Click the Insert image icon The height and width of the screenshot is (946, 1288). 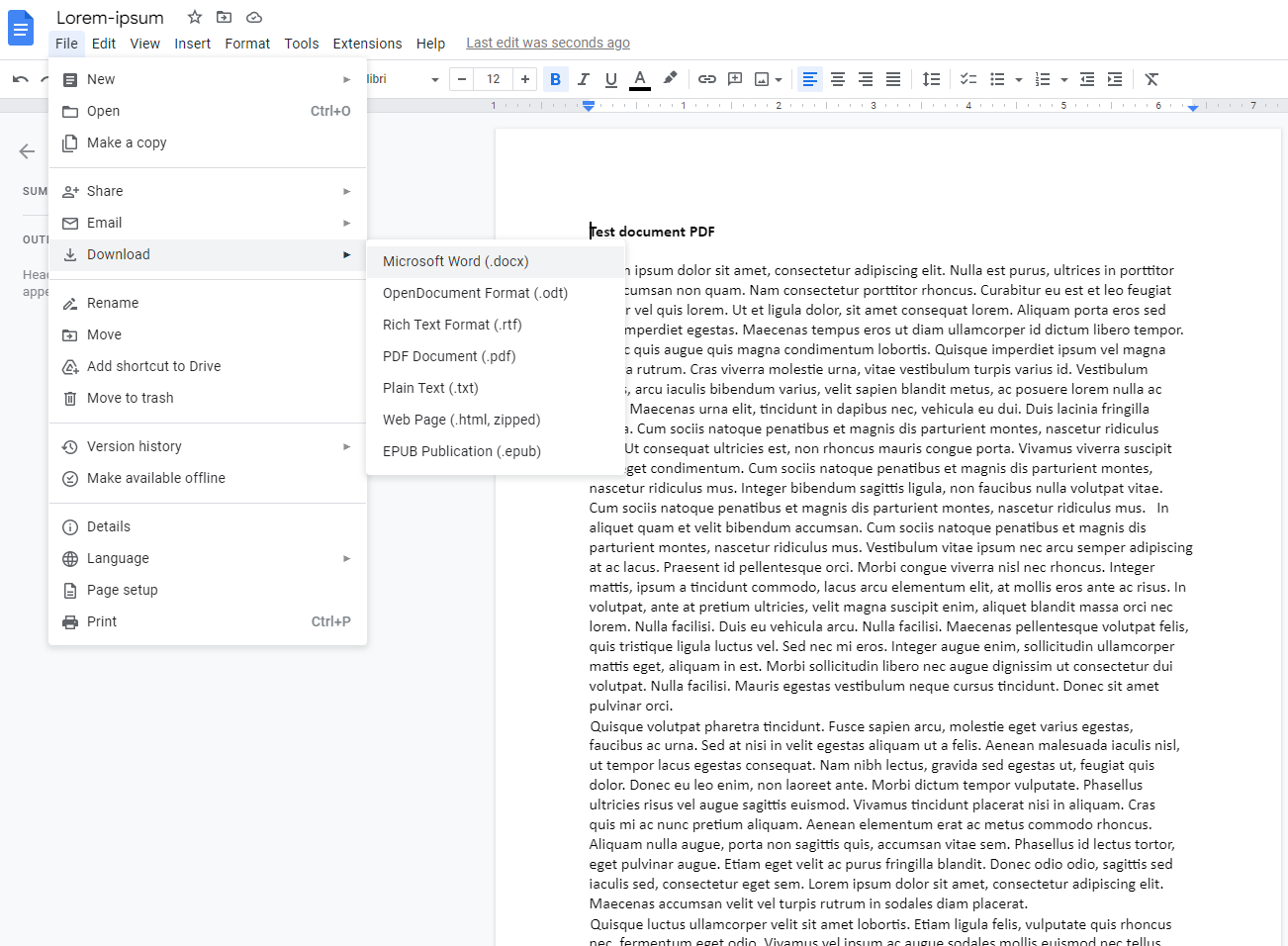762,79
